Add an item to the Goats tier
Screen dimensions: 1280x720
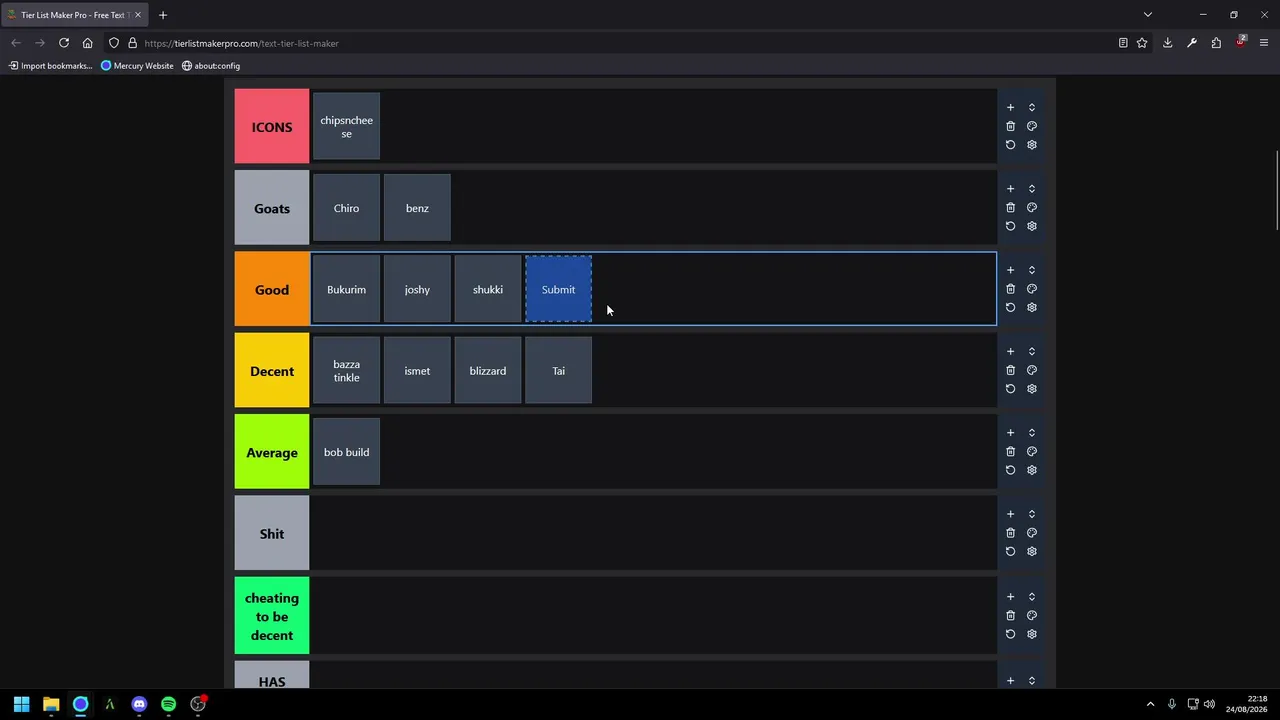(1010, 189)
